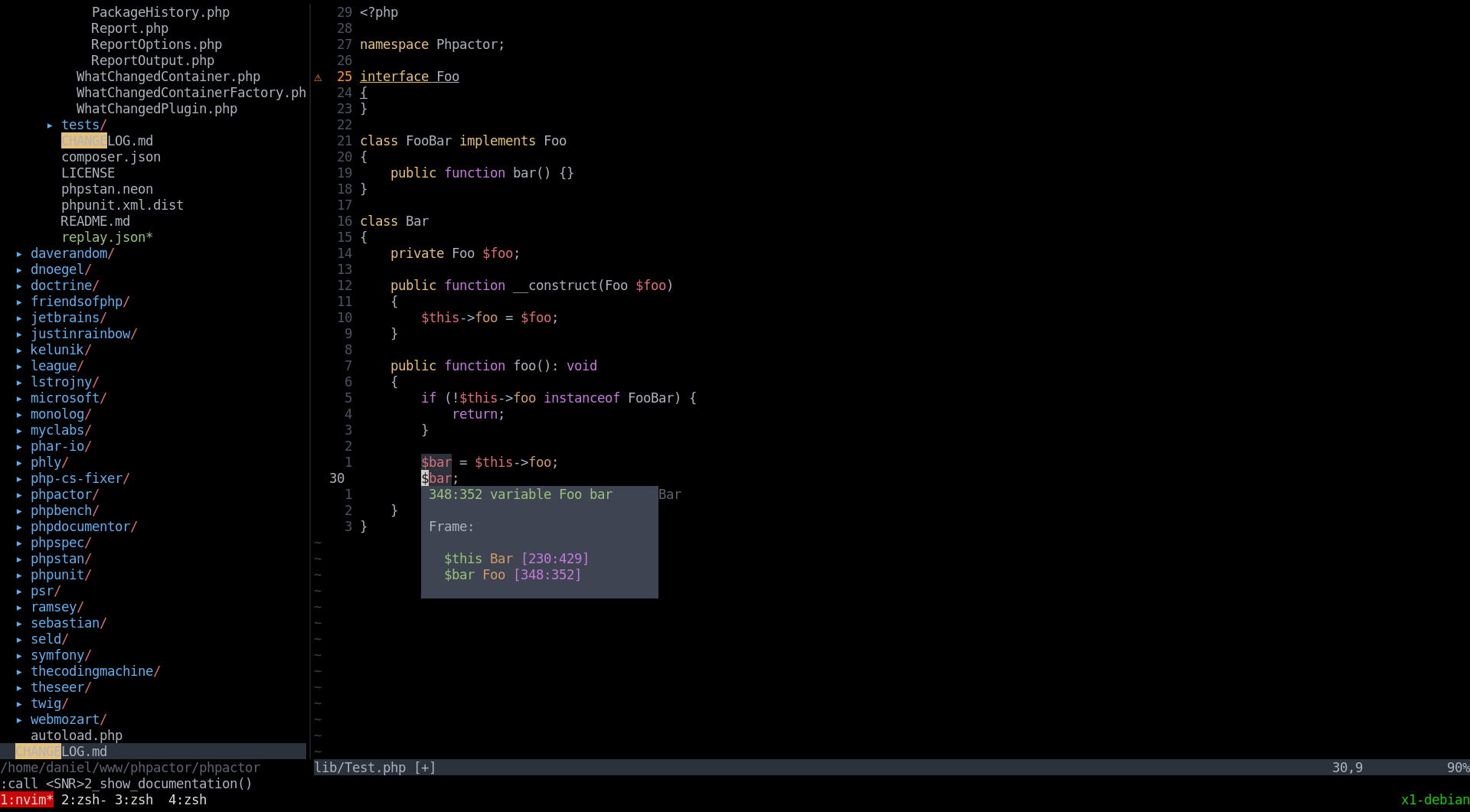
Task: Open the symfony/ folder
Action: pos(61,655)
